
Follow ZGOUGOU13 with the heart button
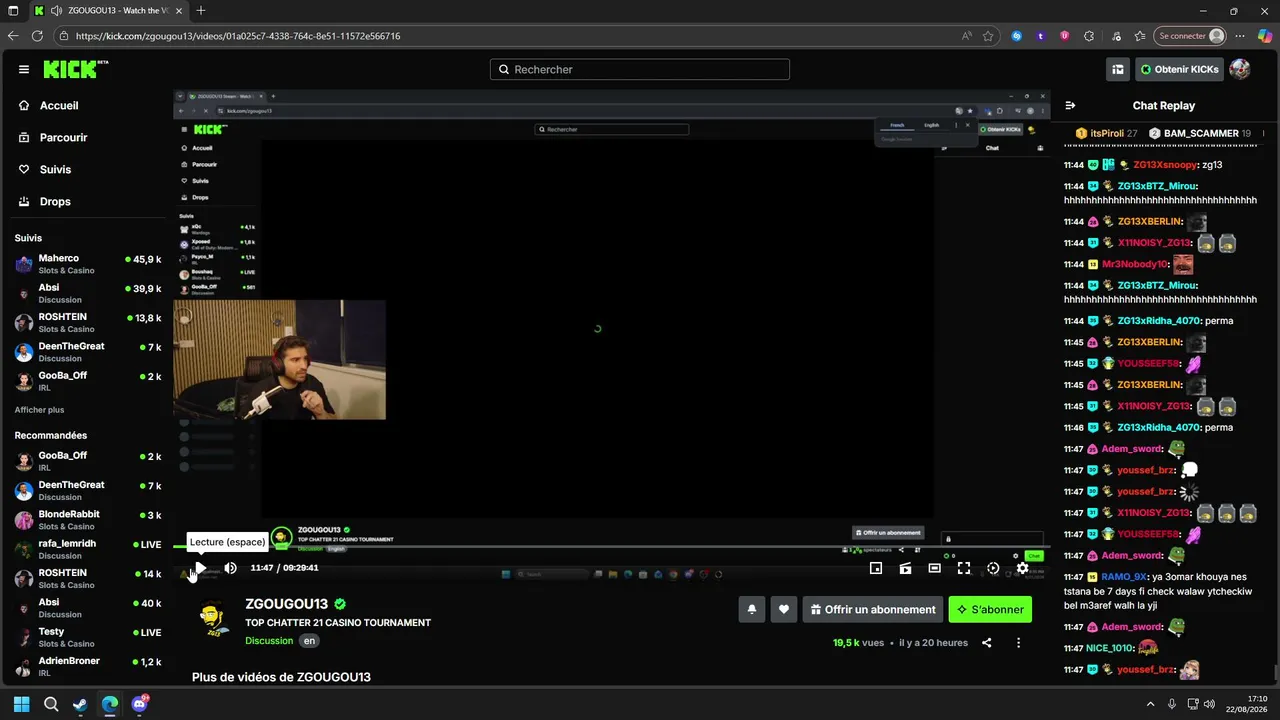click(784, 609)
